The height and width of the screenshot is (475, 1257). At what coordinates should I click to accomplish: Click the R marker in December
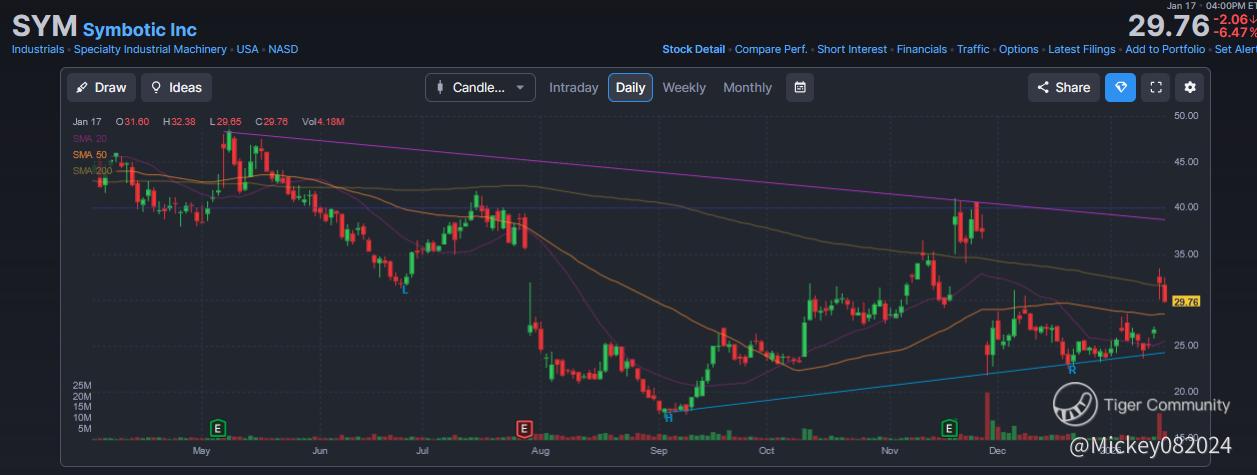pyautogui.click(x=1072, y=369)
